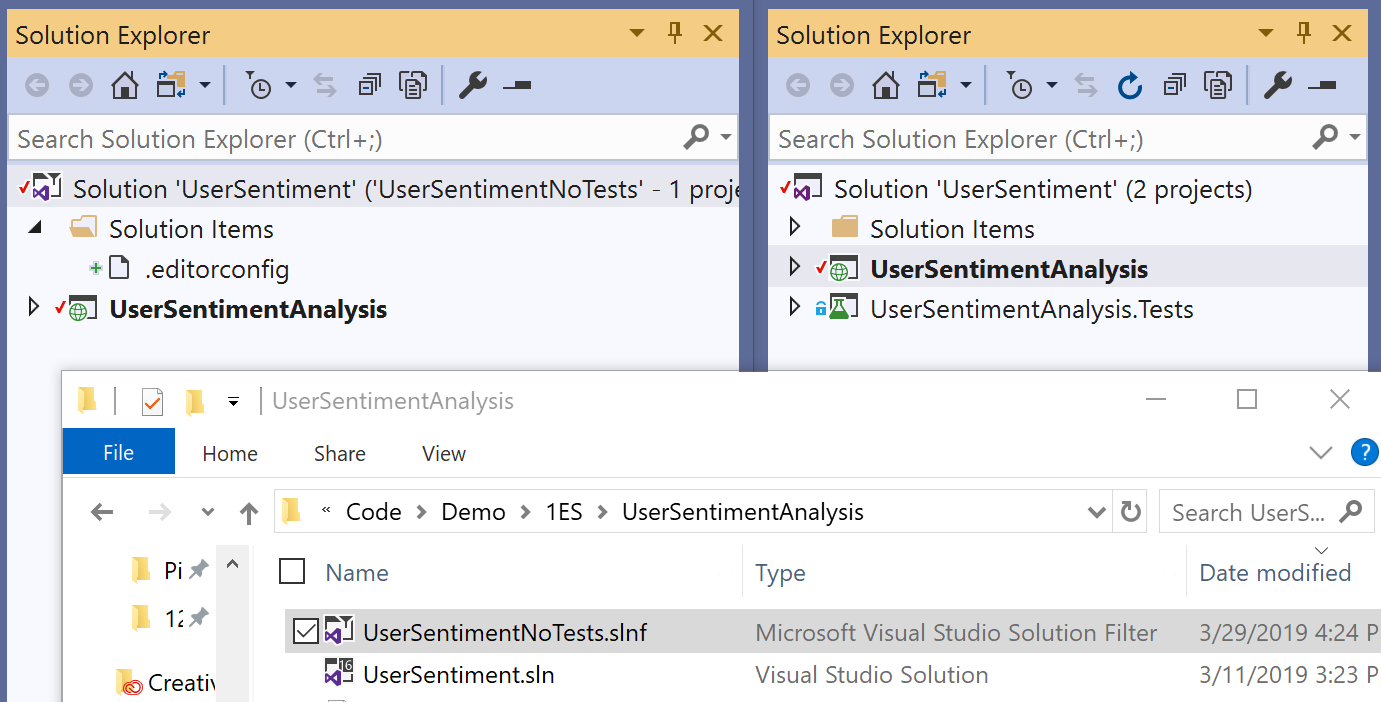Viewport: 1381px width, 702px height.
Task: Switch to the View tab in File Explorer
Action: coord(443,453)
